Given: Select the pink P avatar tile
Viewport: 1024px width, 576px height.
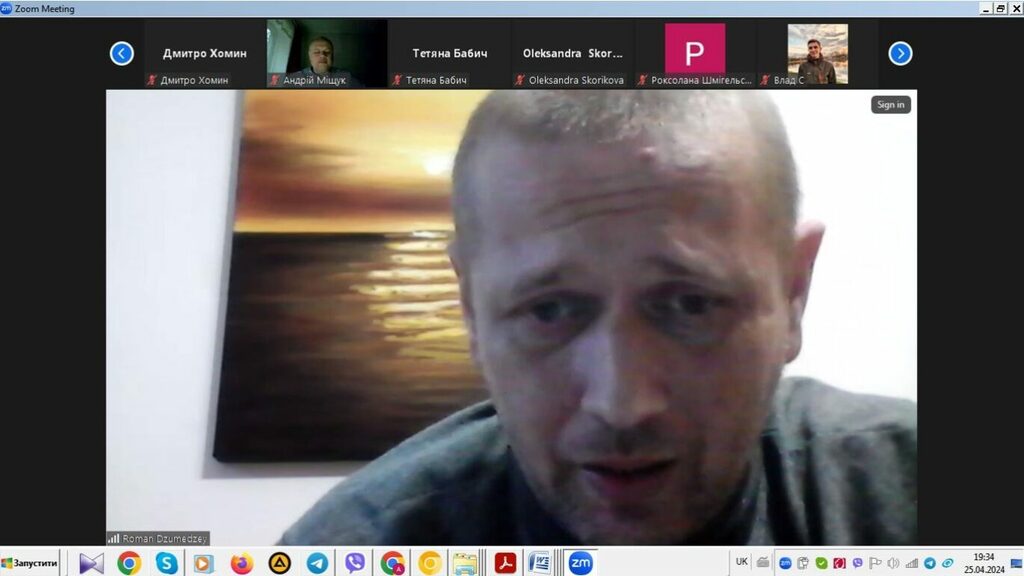Looking at the screenshot, I should tap(694, 50).
